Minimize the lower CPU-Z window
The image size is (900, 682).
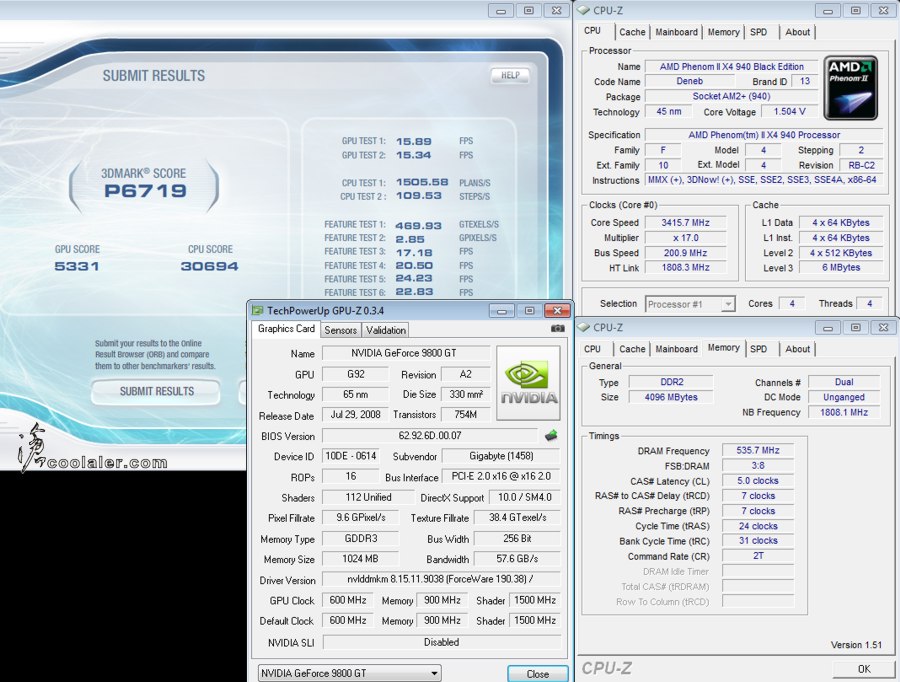click(828, 327)
